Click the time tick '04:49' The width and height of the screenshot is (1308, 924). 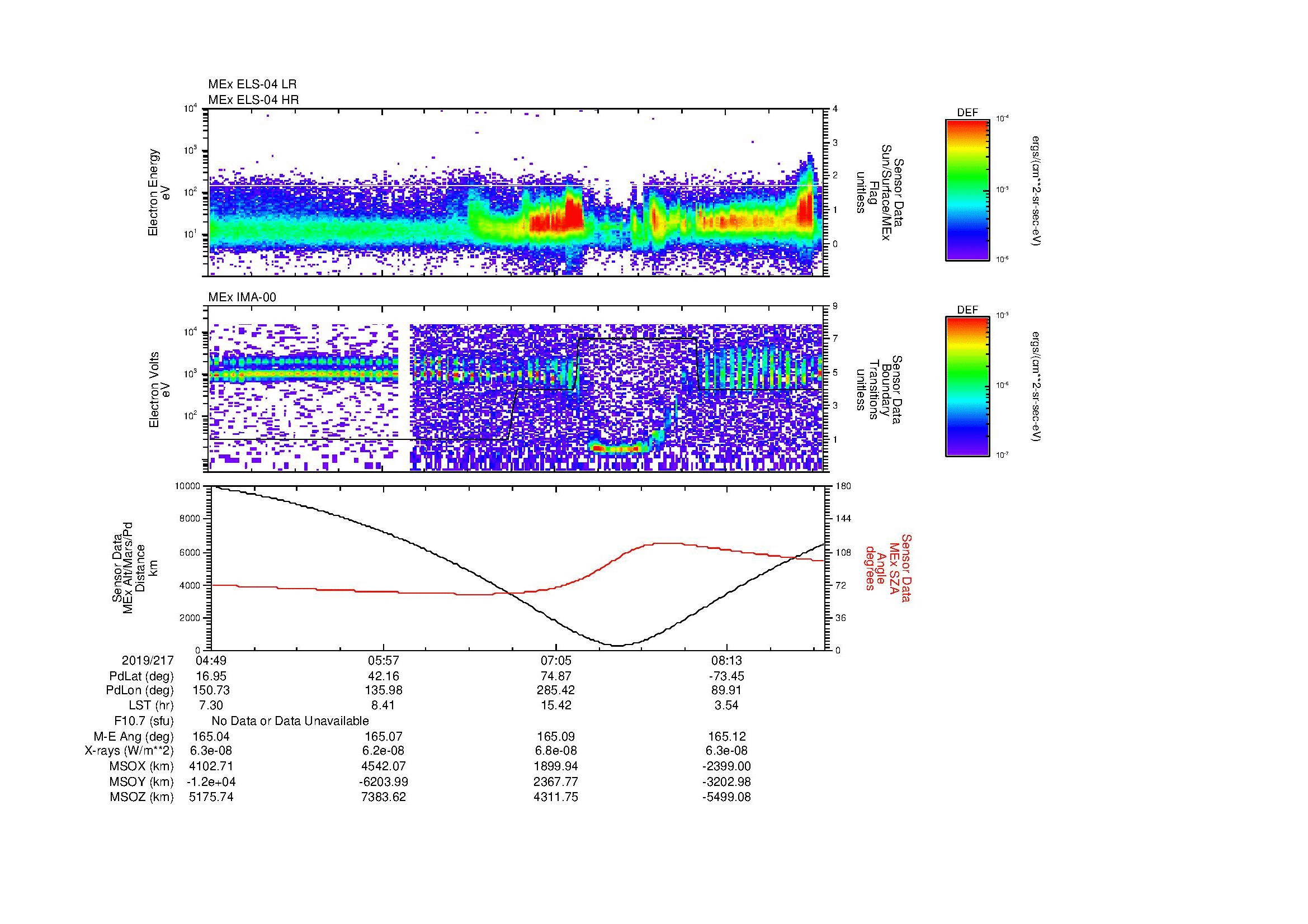pyautogui.click(x=211, y=661)
